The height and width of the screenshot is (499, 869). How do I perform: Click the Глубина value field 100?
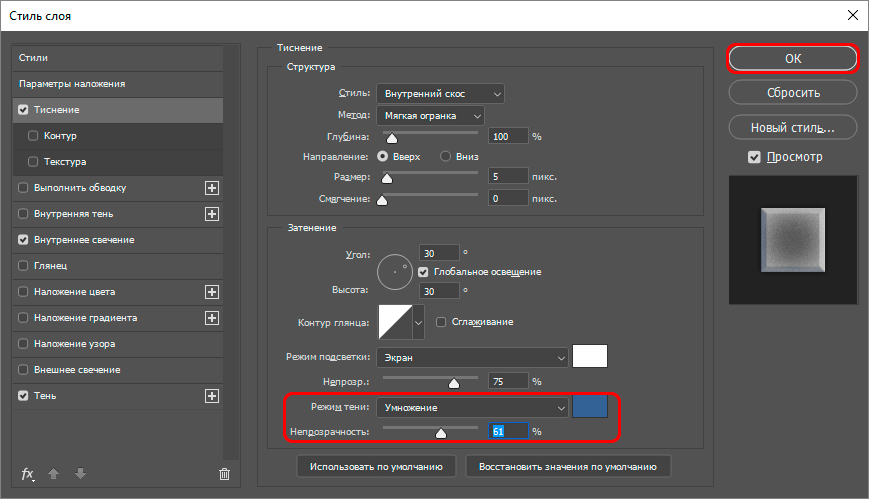point(508,137)
